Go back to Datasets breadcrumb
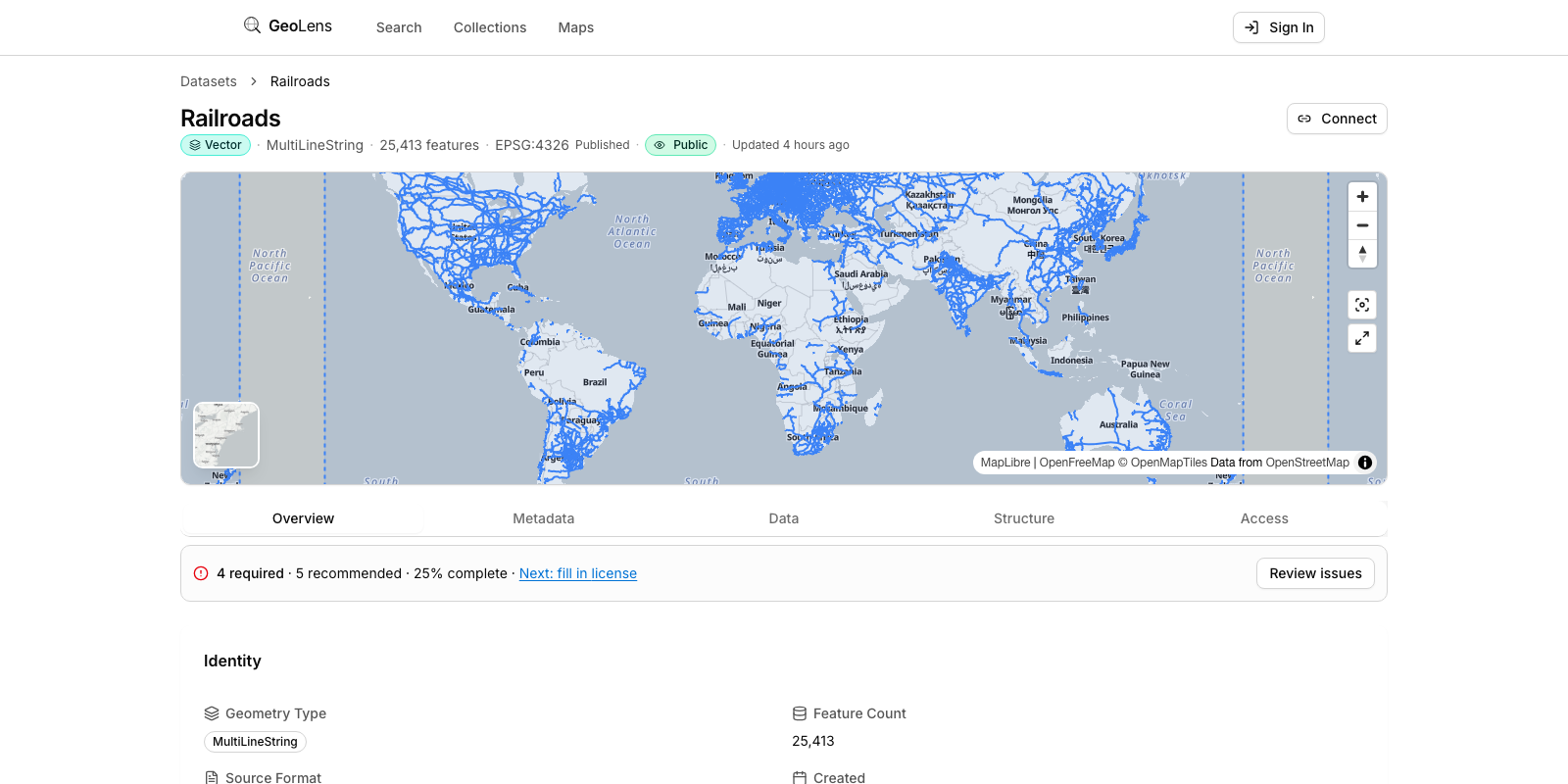The width and height of the screenshot is (1568, 784). click(x=209, y=81)
